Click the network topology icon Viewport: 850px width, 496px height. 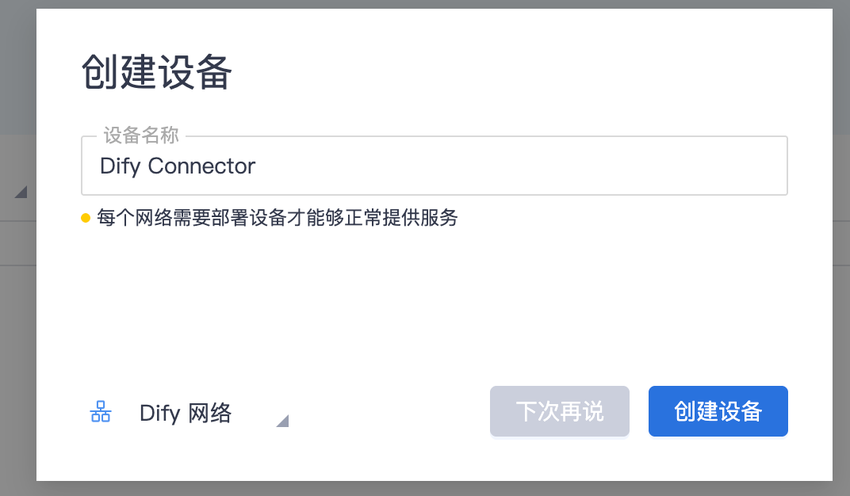101,412
